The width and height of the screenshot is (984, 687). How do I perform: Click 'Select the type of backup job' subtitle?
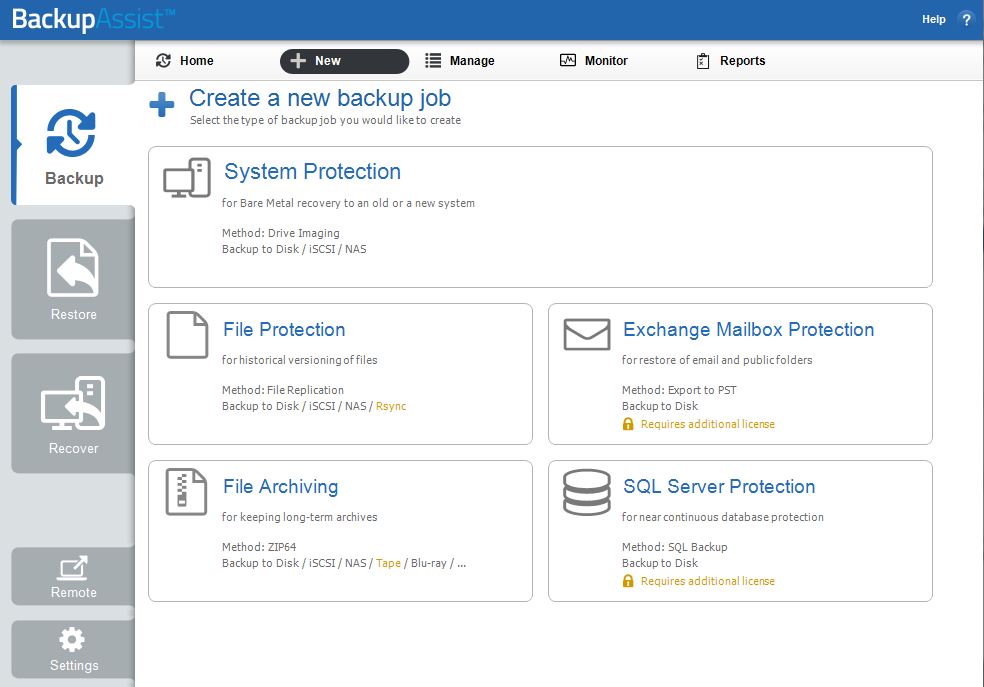[326, 120]
